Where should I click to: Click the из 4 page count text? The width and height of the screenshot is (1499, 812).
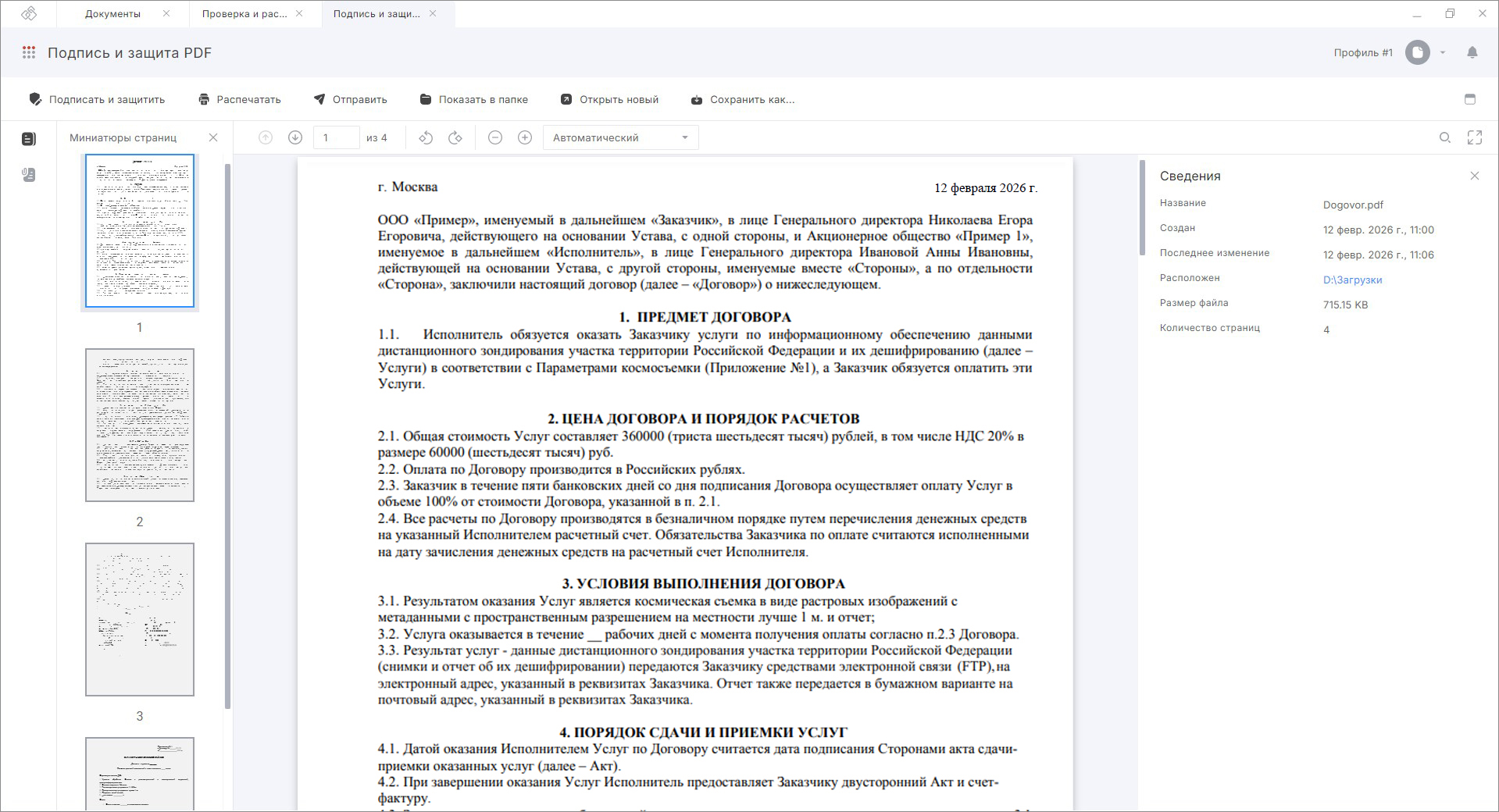pos(377,137)
